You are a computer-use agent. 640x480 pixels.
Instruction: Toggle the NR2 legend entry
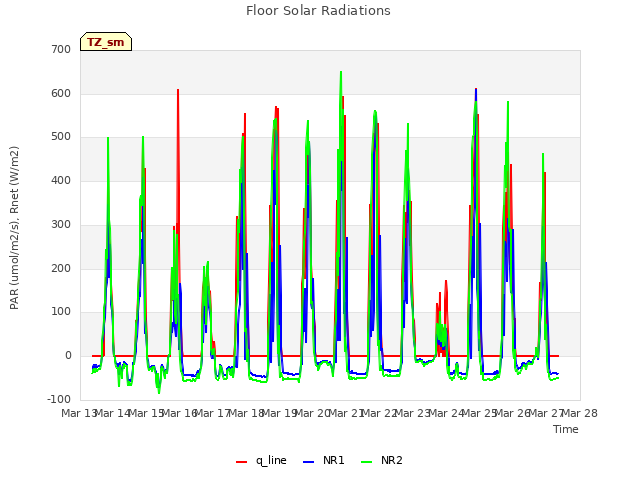(x=382, y=460)
